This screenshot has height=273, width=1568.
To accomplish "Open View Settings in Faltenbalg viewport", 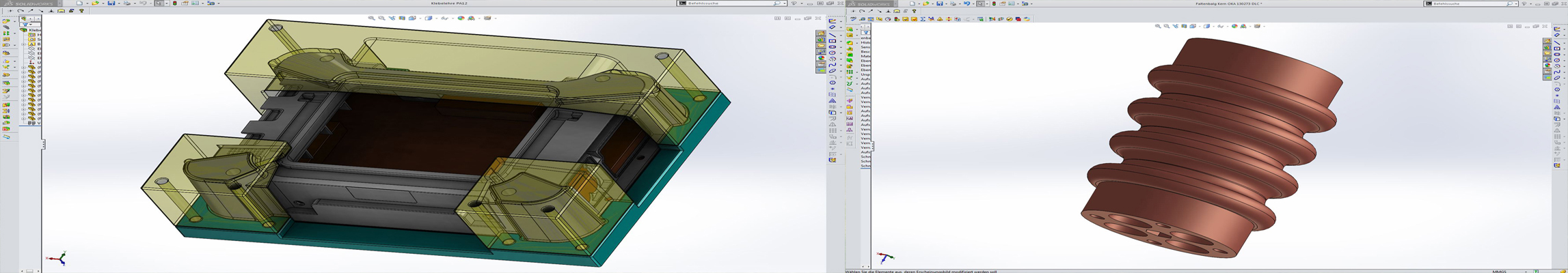I will coord(1257,26).
